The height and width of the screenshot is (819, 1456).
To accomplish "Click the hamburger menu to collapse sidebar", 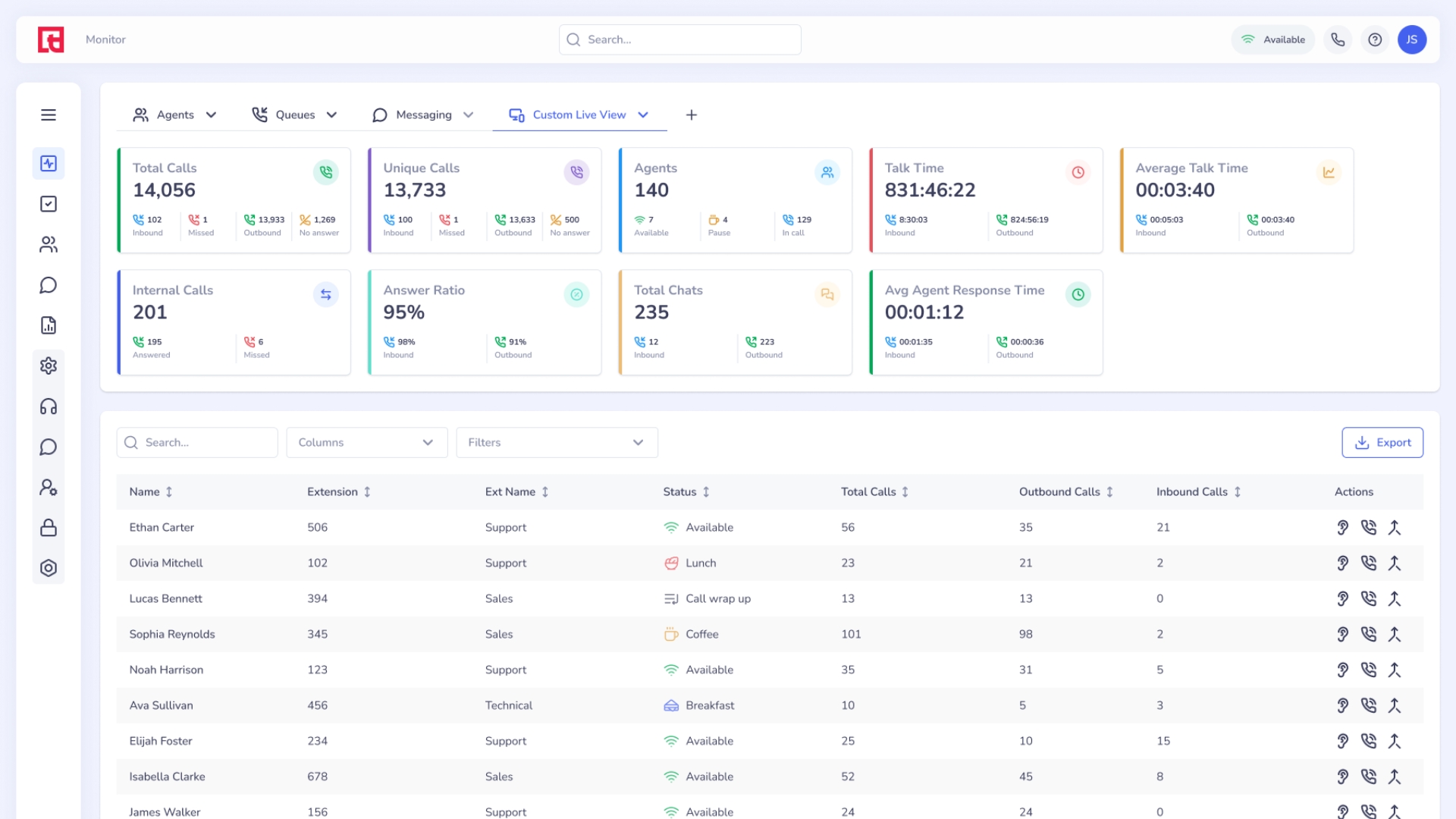I will (49, 115).
